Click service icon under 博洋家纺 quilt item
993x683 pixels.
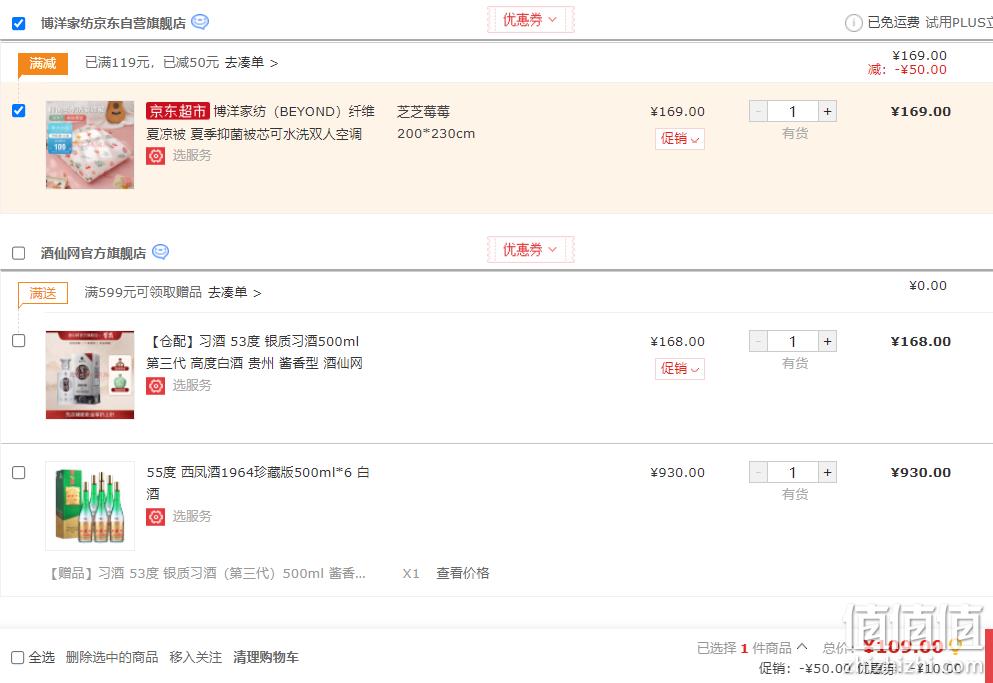coord(156,155)
